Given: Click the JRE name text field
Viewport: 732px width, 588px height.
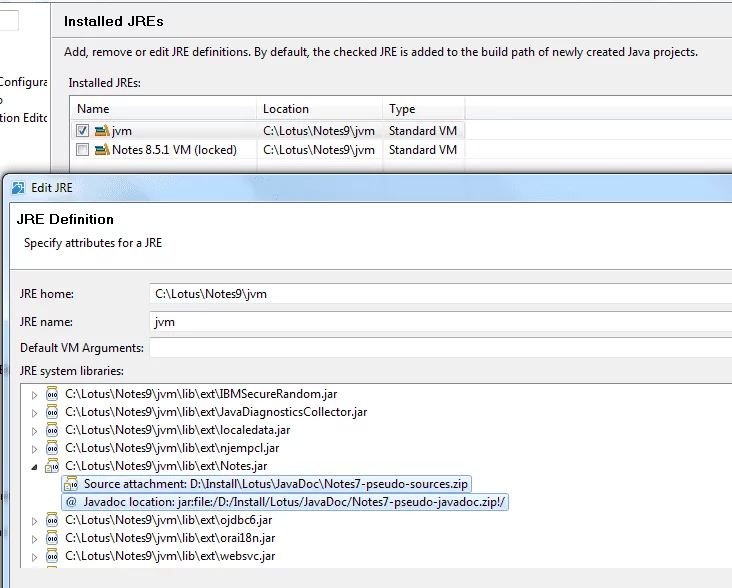Looking at the screenshot, I should point(438,322).
